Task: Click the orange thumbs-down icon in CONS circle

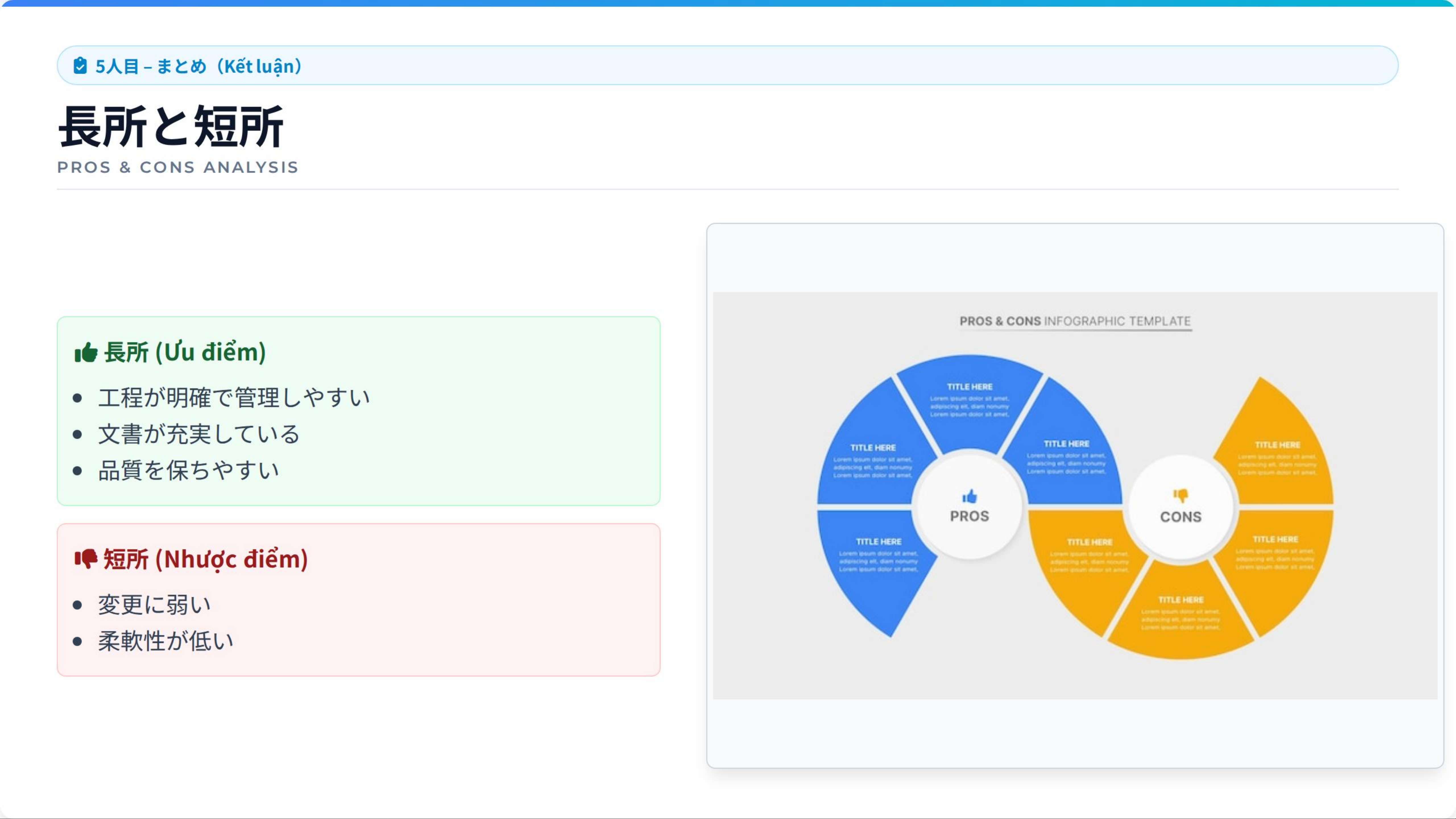Action: tap(1180, 496)
